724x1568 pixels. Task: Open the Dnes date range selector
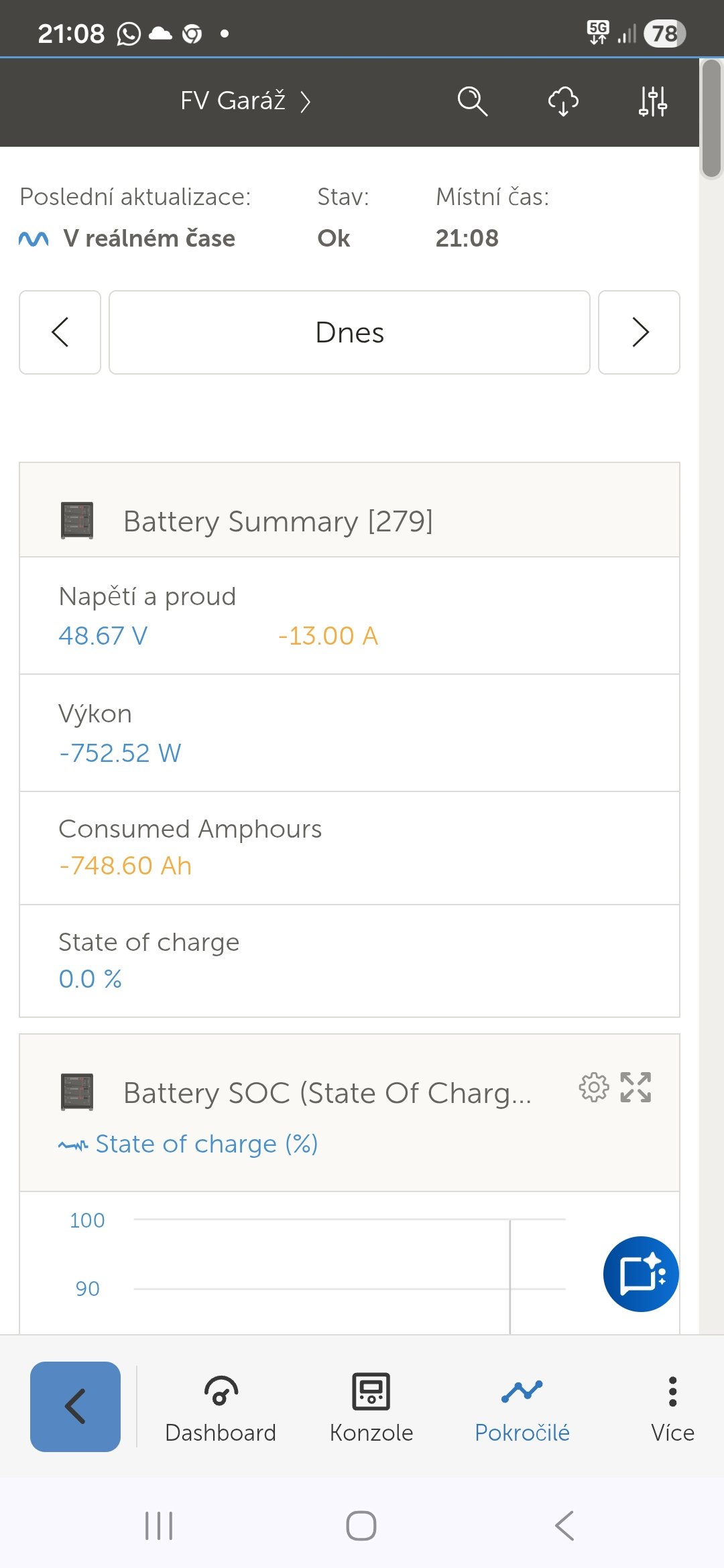[349, 332]
